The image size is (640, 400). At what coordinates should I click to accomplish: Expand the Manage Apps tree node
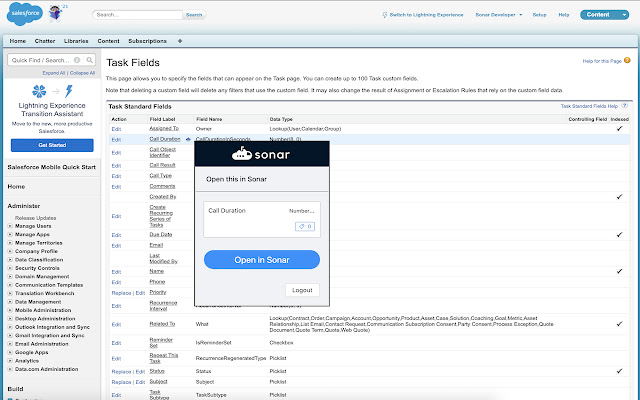click(x=10, y=234)
